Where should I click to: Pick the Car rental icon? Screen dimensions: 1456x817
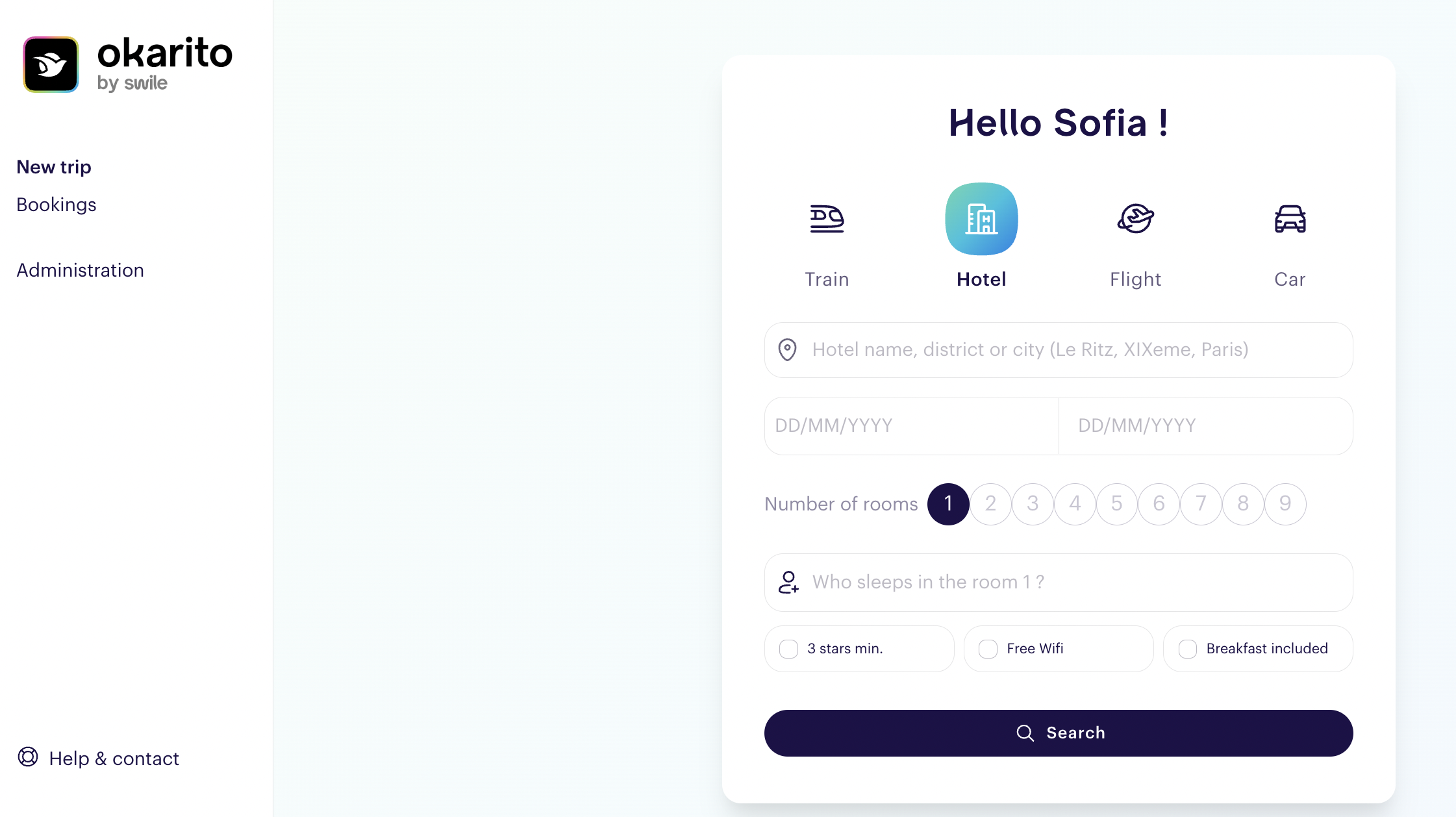click(1290, 219)
